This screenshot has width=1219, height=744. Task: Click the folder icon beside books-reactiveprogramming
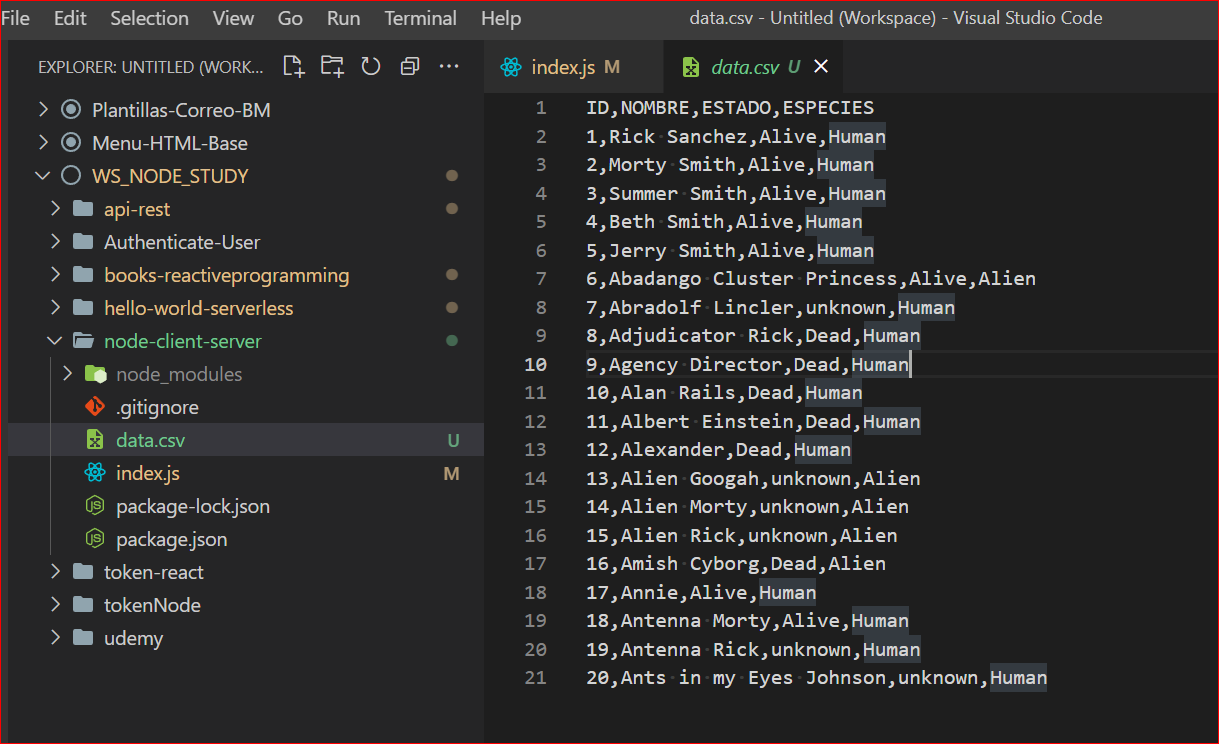click(83, 275)
